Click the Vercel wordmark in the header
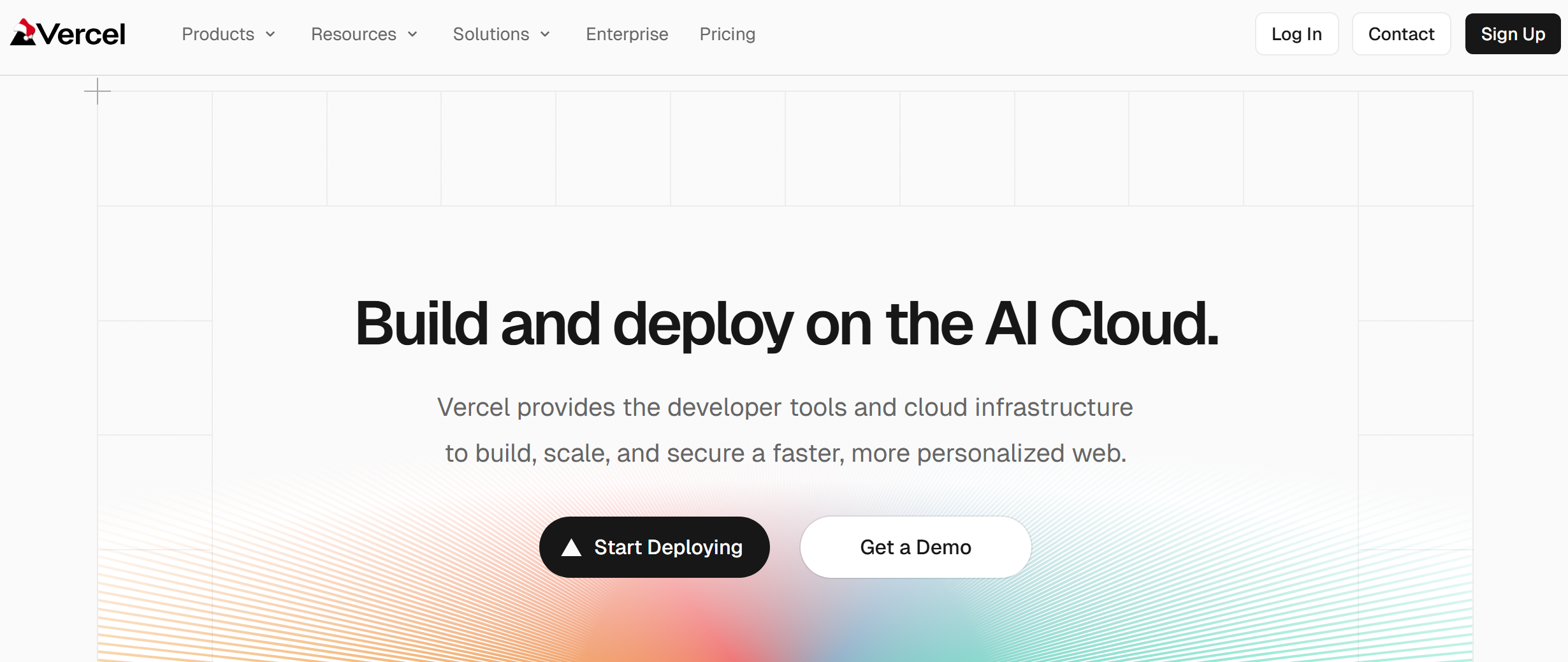Screen dimensions: 1568x662 (x=82, y=34)
